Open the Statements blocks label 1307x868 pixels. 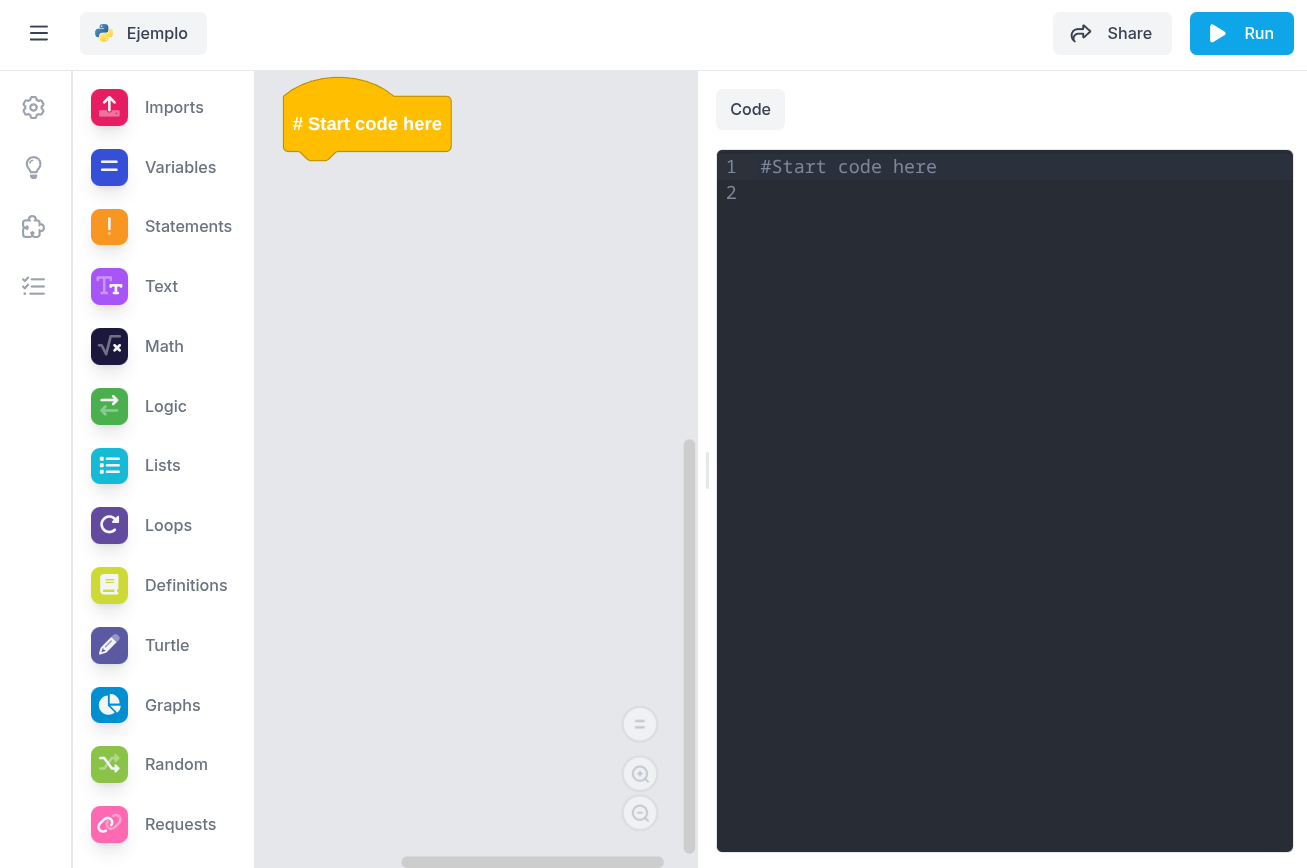click(x=188, y=226)
